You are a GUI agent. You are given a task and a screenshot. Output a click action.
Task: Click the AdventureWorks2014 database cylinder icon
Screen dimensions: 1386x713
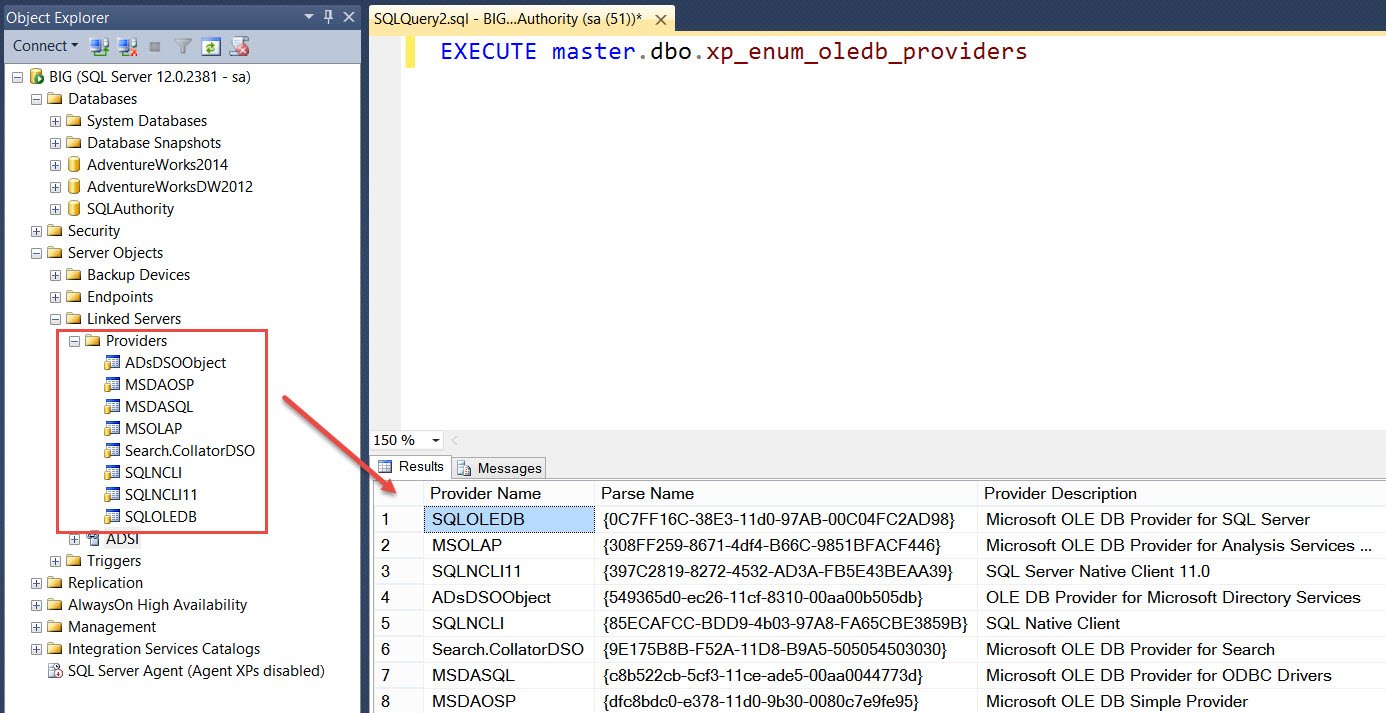pos(73,165)
